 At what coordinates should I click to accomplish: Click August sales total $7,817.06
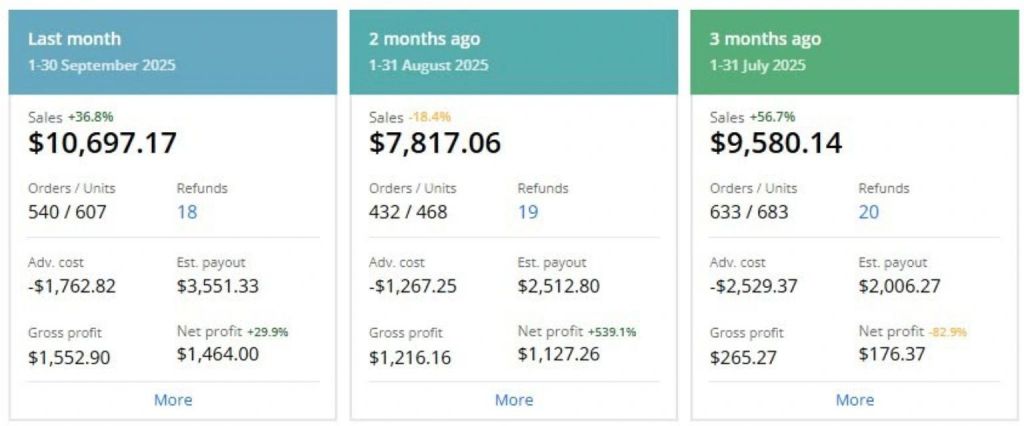[435, 143]
